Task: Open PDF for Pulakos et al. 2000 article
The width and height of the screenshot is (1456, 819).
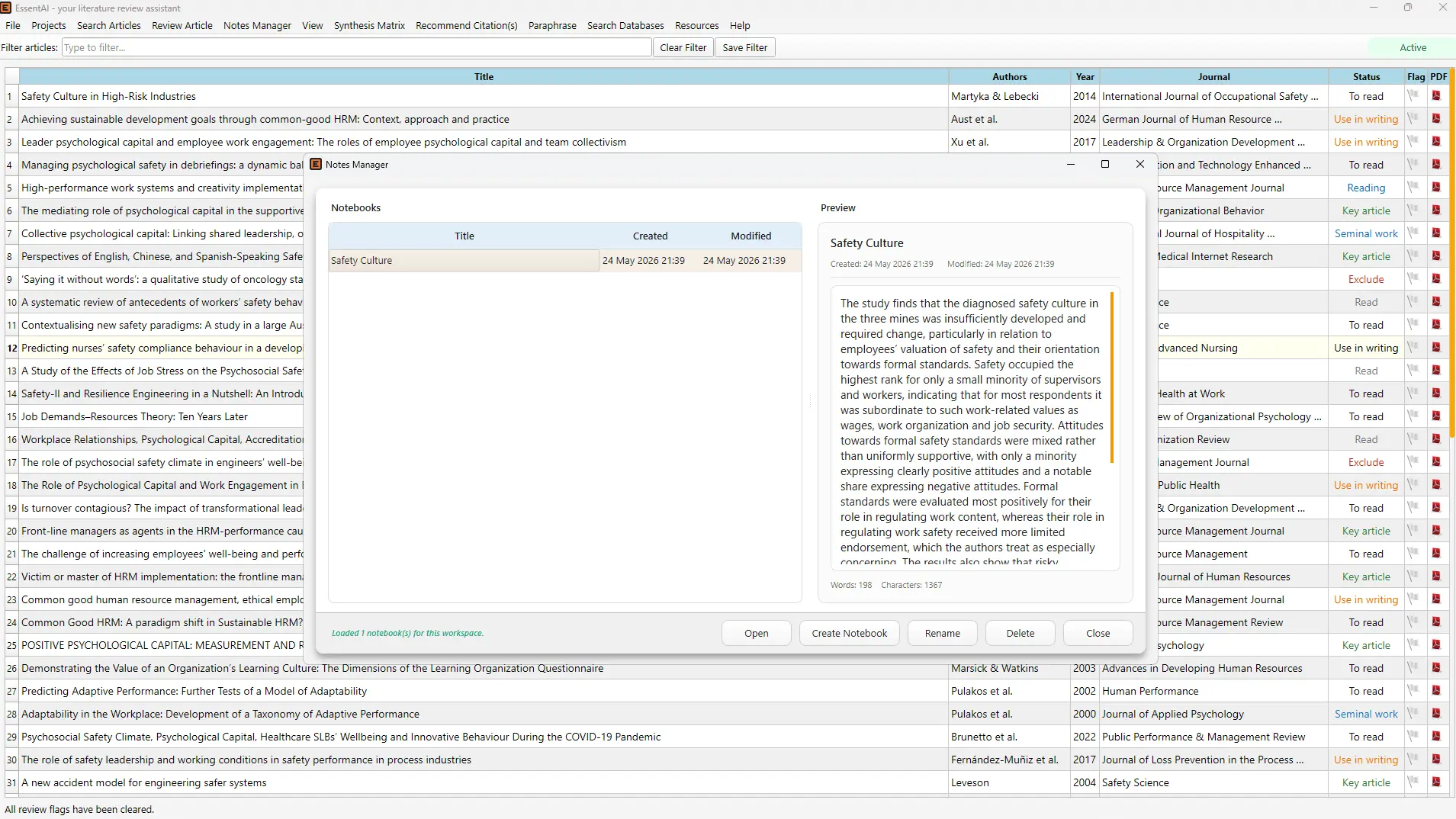Action: 1436,714
